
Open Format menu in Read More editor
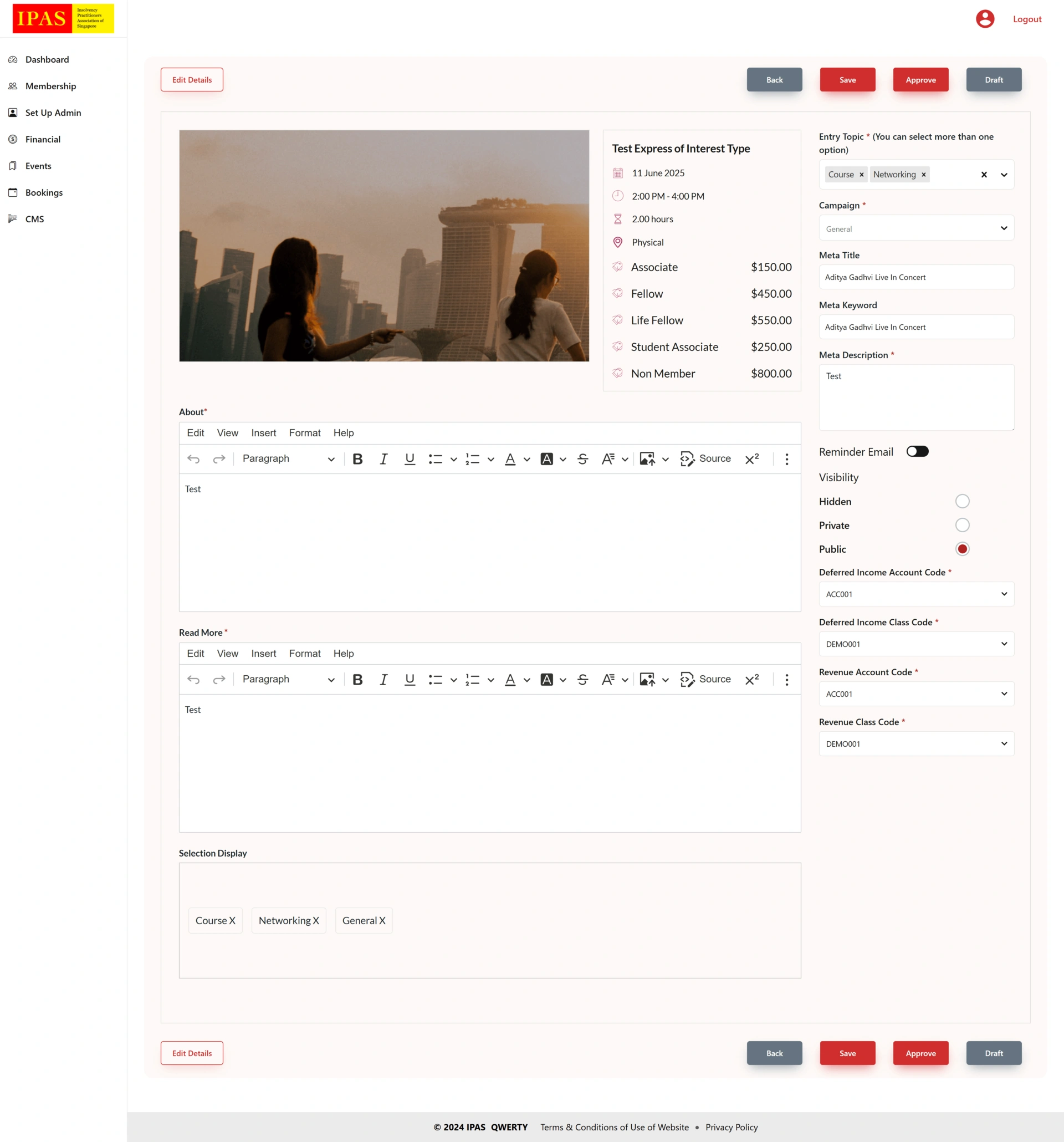tap(304, 653)
